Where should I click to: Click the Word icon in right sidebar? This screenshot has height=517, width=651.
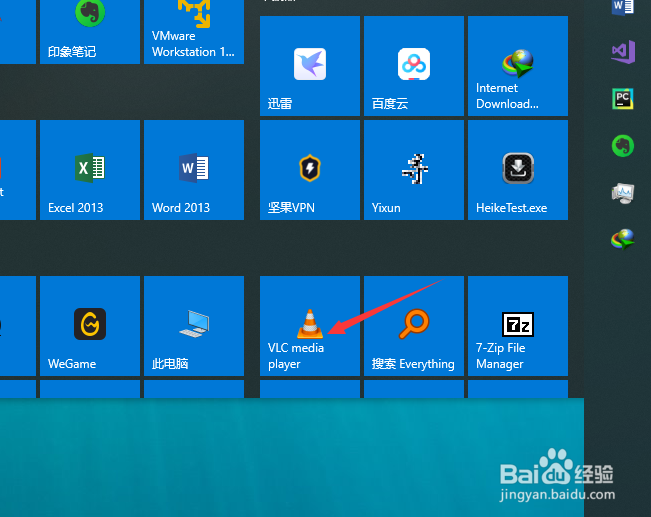pos(623,7)
